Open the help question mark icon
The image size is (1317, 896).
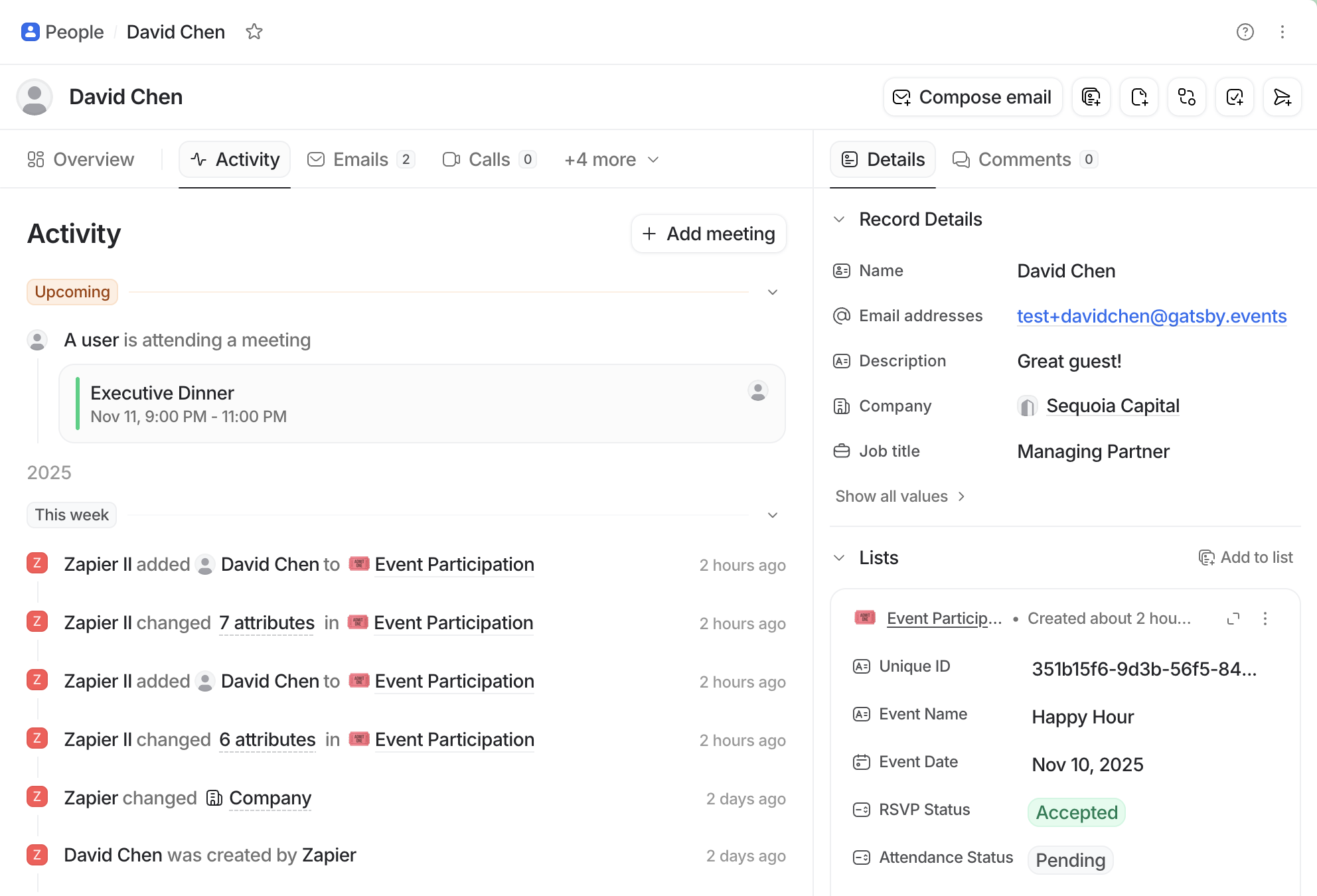tap(1245, 32)
